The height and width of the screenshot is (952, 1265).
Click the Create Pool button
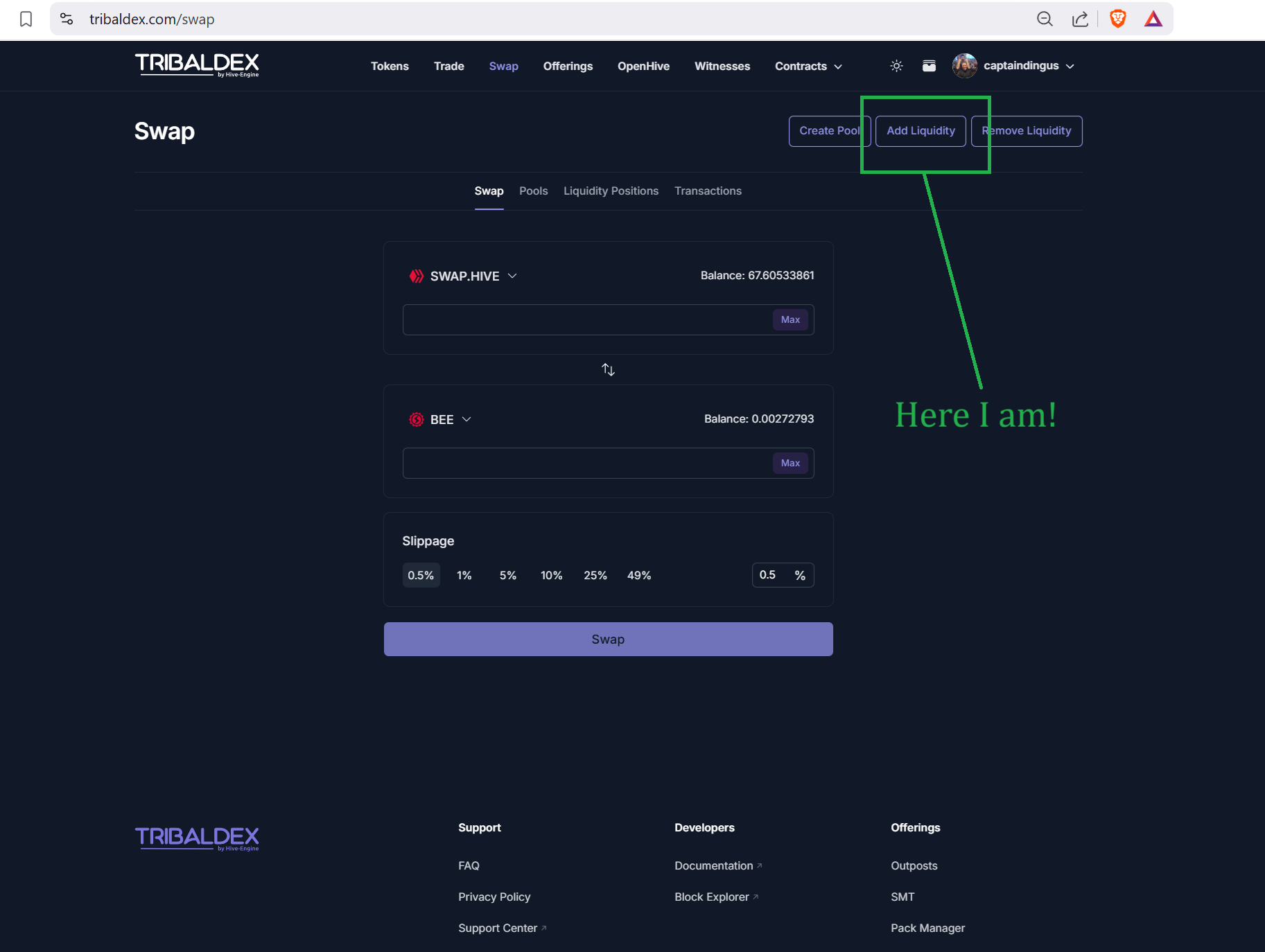830,131
